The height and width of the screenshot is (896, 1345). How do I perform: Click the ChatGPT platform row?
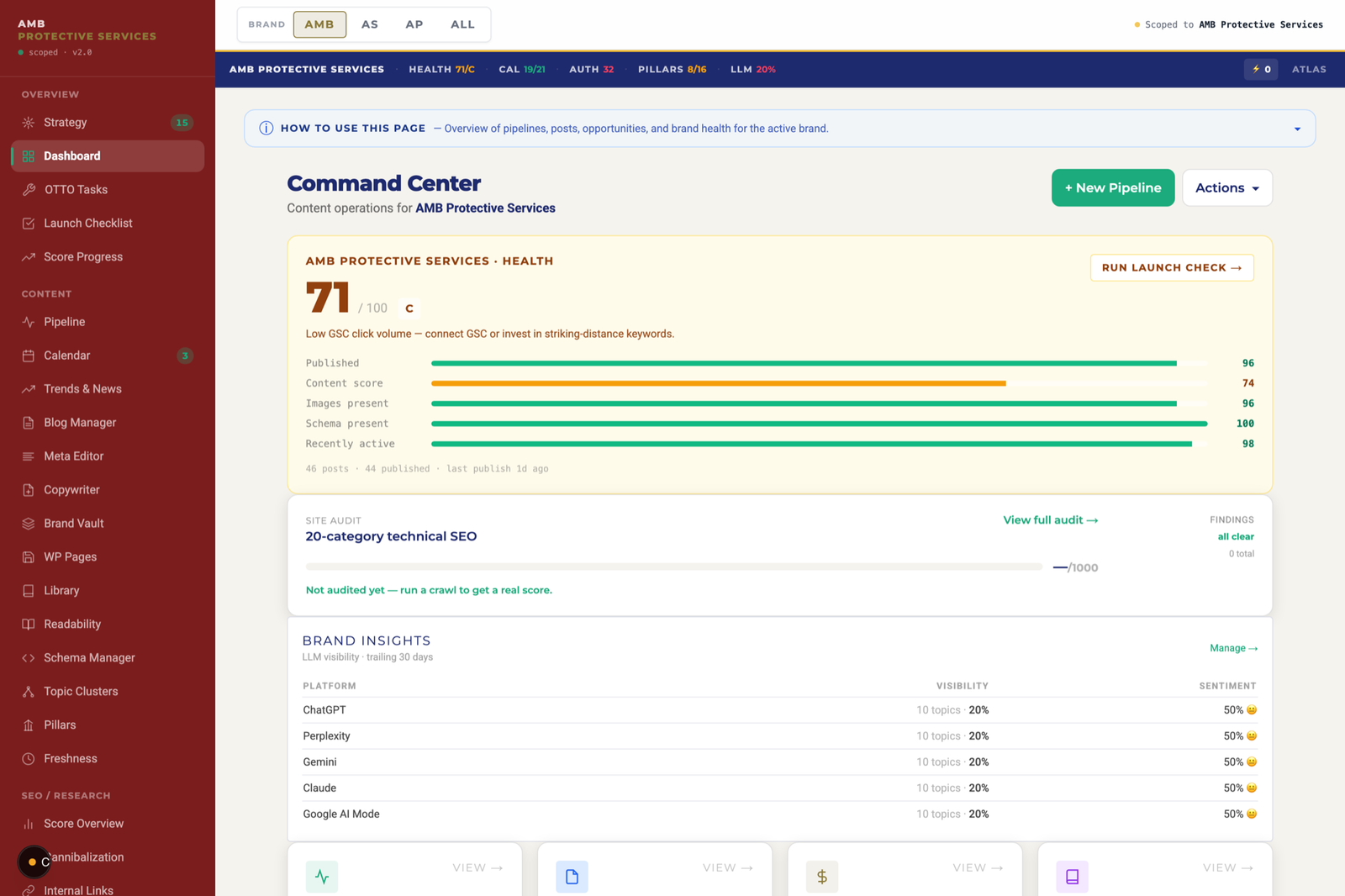(x=779, y=710)
